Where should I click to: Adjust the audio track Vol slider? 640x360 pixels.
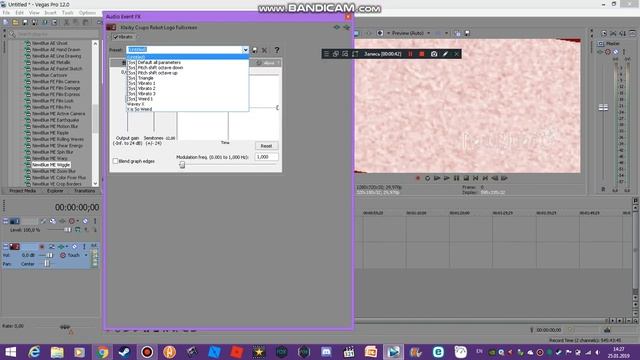pyautogui.click(x=49, y=255)
